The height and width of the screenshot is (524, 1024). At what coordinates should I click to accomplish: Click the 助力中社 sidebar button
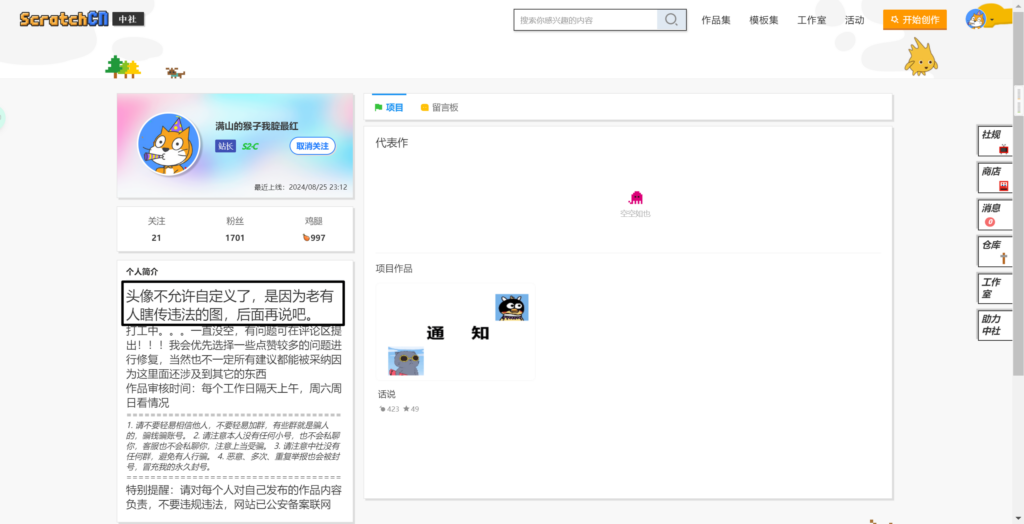point(993,325)
